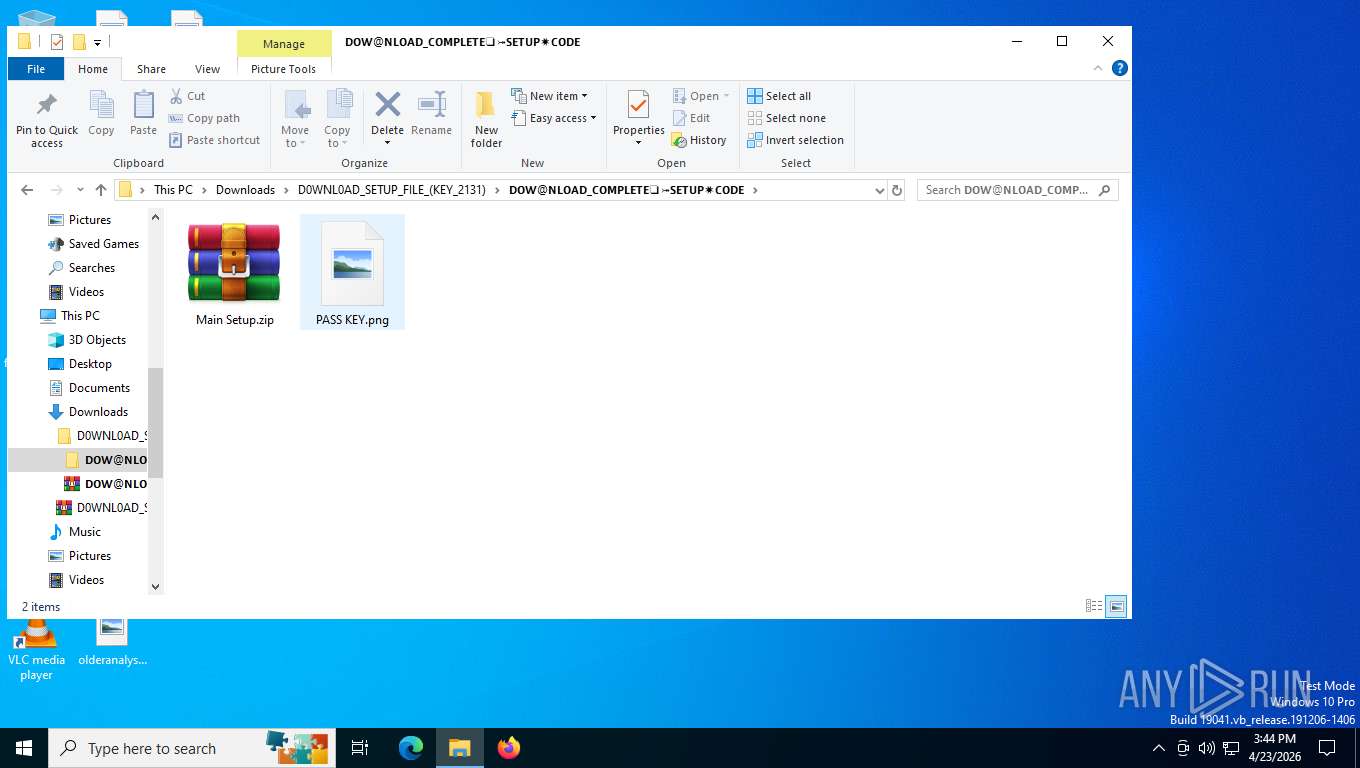Select Saved Games in navigation pane
This screenshot has width=1360, height=768.
click(x=95, y=244)
